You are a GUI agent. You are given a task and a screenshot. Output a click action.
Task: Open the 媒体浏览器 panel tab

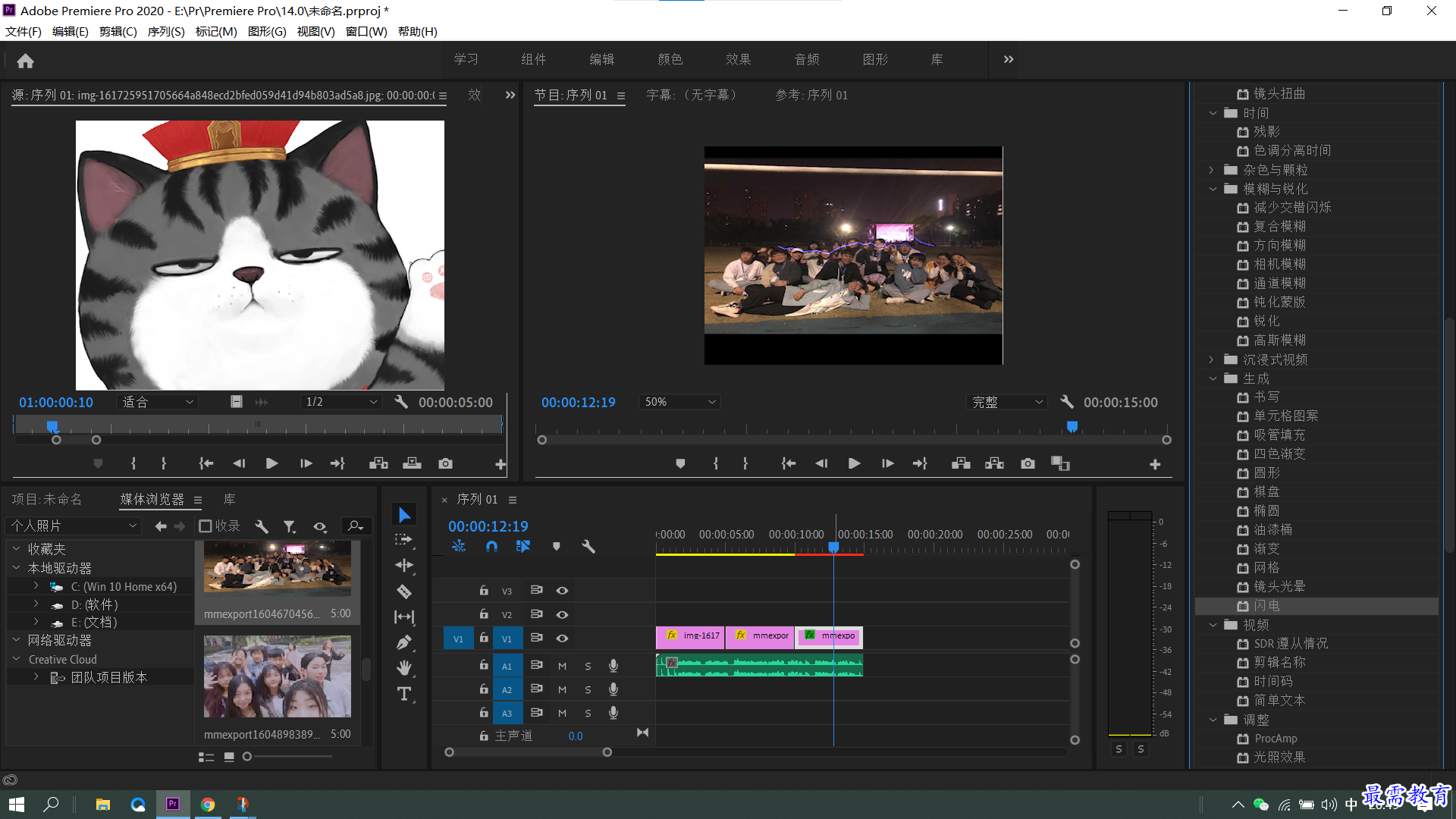point(152,499)
